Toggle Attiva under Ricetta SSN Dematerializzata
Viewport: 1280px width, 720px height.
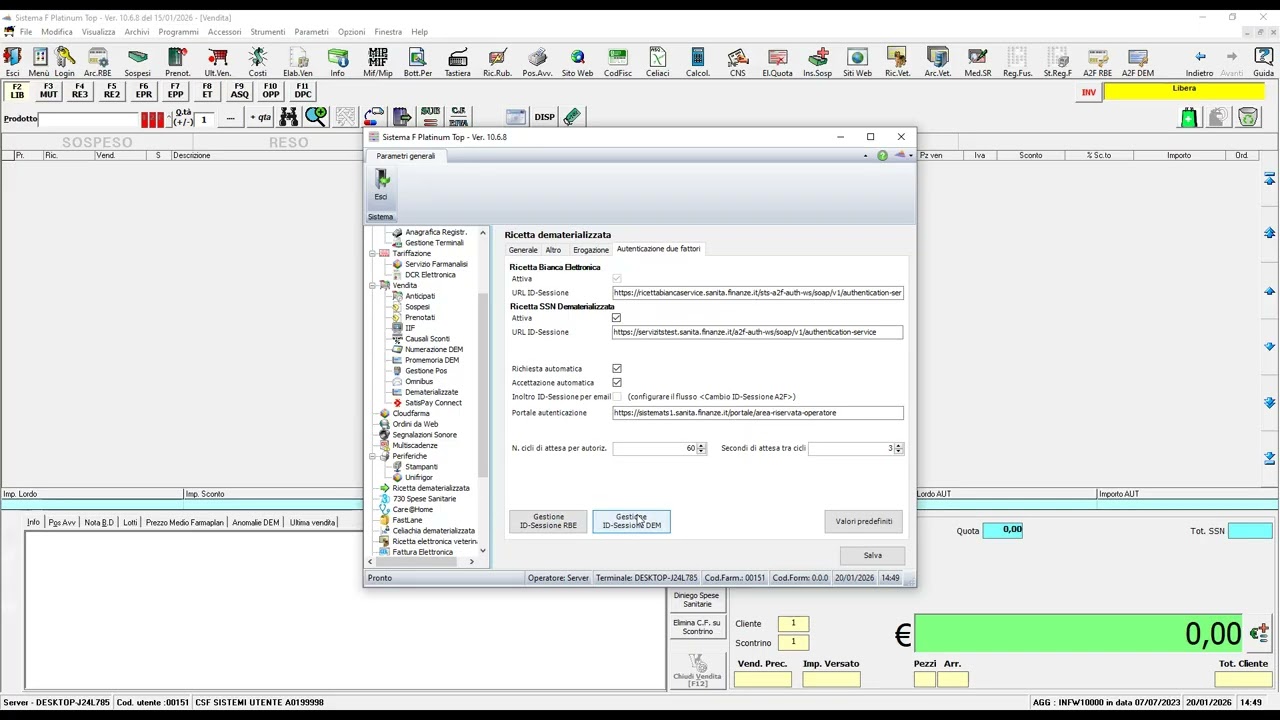616,318
